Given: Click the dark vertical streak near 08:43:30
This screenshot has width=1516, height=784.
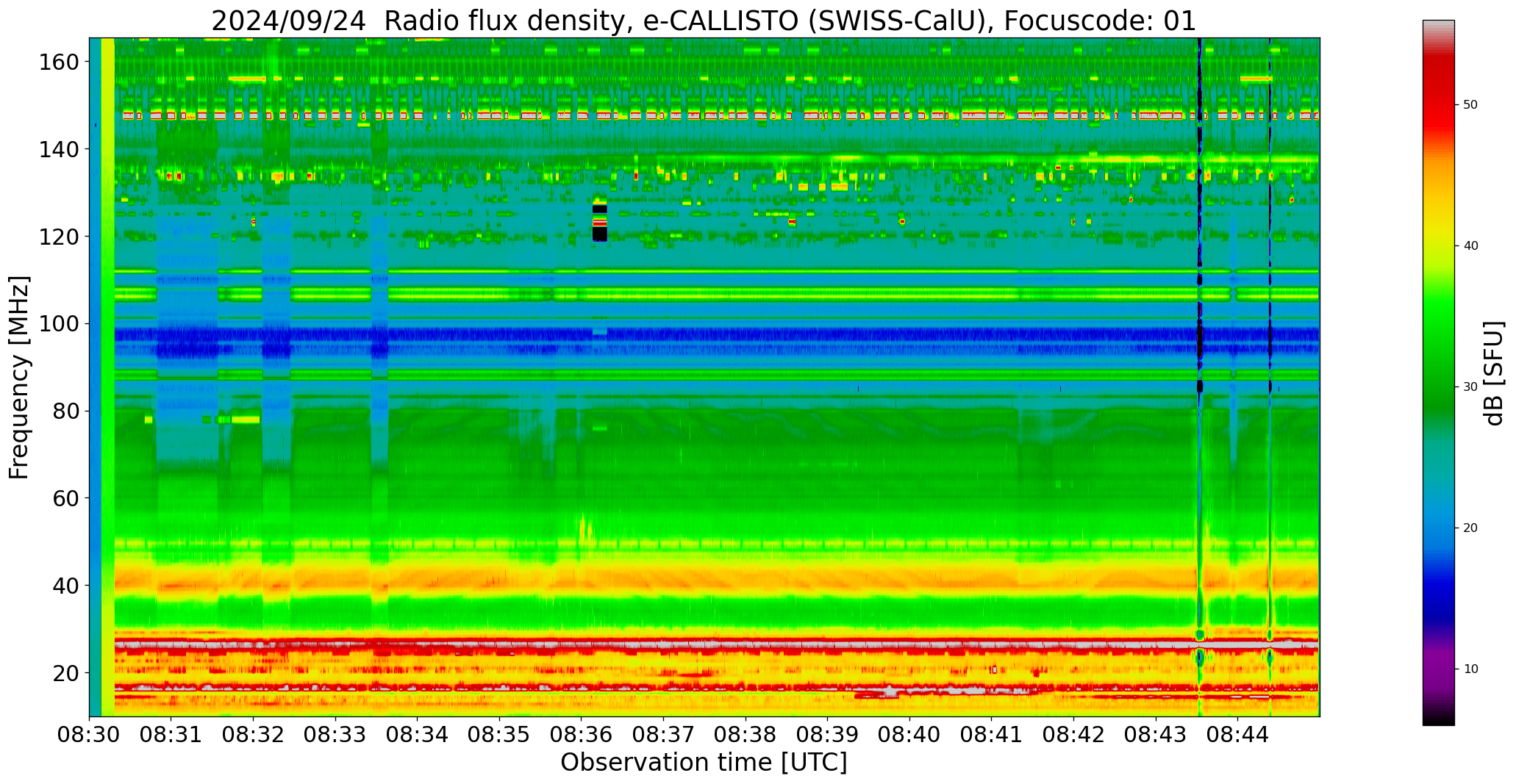Looking at the screenshot, I should click(1199, 377).
